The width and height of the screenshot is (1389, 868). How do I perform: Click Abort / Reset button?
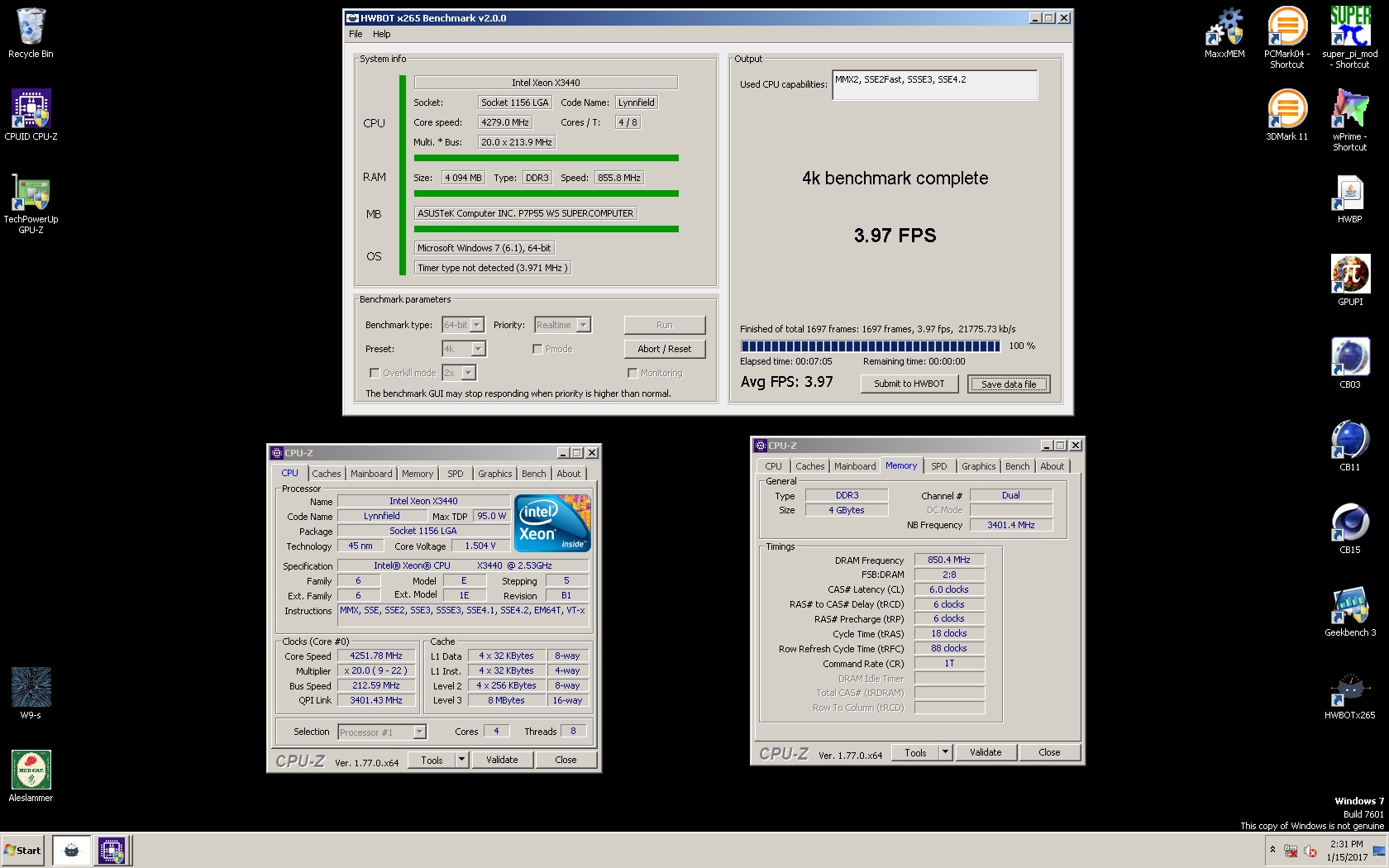pyautogui.click(x=665, y=349)
